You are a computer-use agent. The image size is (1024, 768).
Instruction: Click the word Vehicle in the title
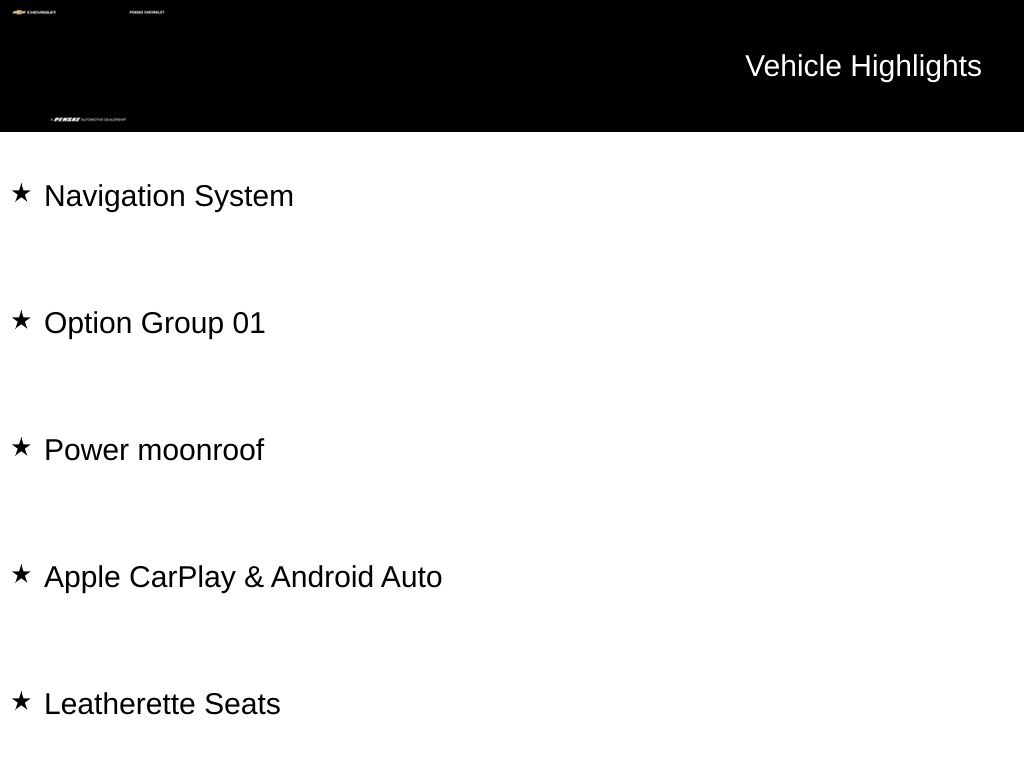(793, 66)
